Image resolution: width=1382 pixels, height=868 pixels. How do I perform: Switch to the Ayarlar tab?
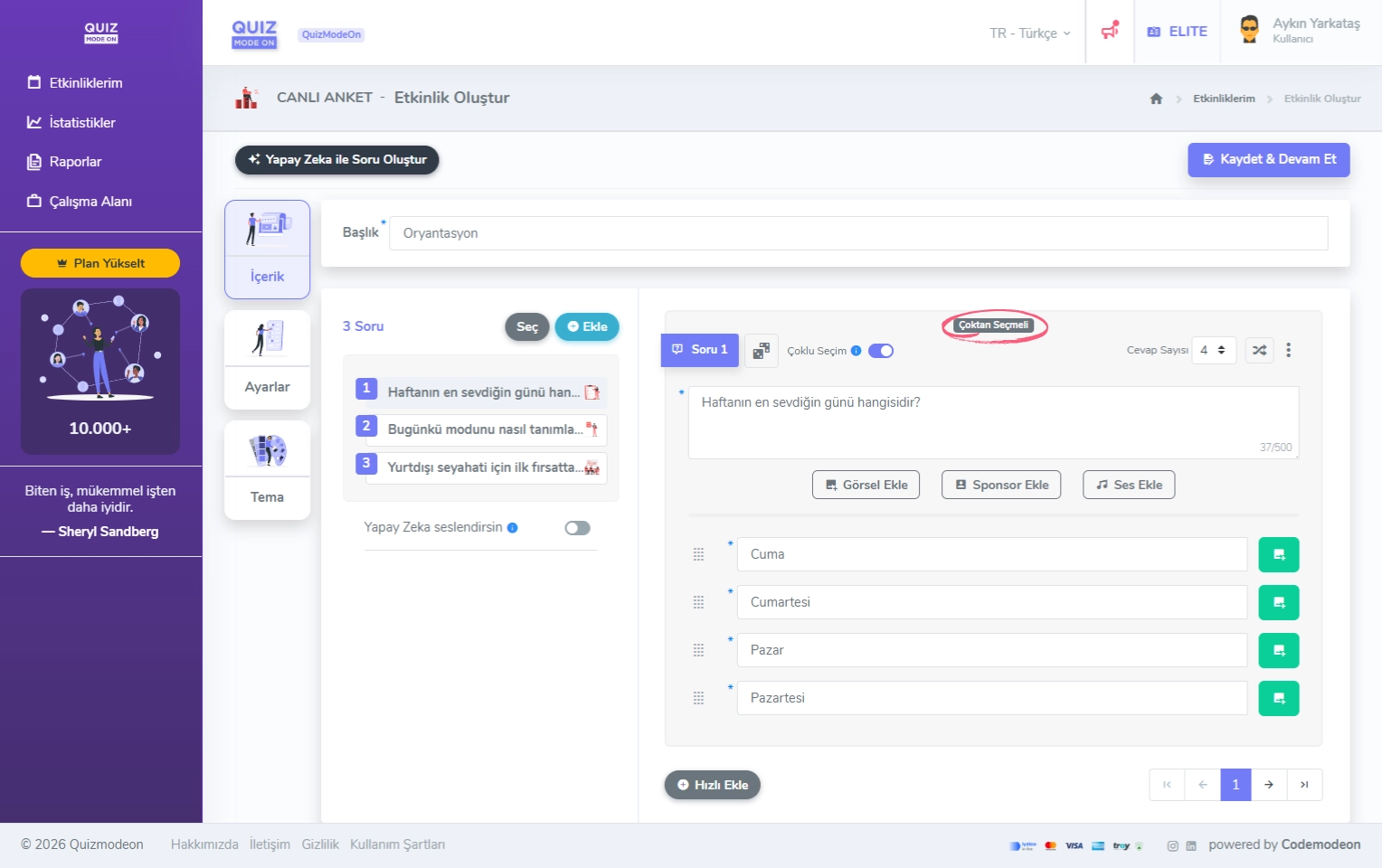(267, 360)
